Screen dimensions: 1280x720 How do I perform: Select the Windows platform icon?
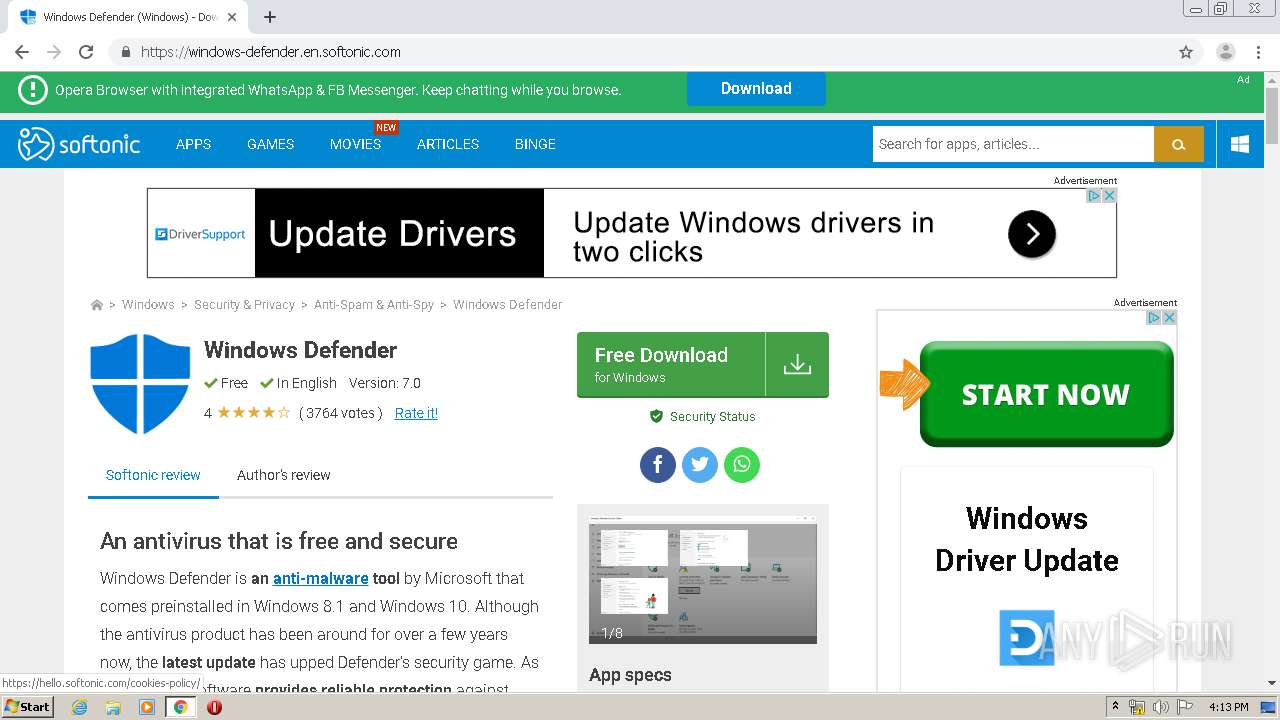(1240, 144)
